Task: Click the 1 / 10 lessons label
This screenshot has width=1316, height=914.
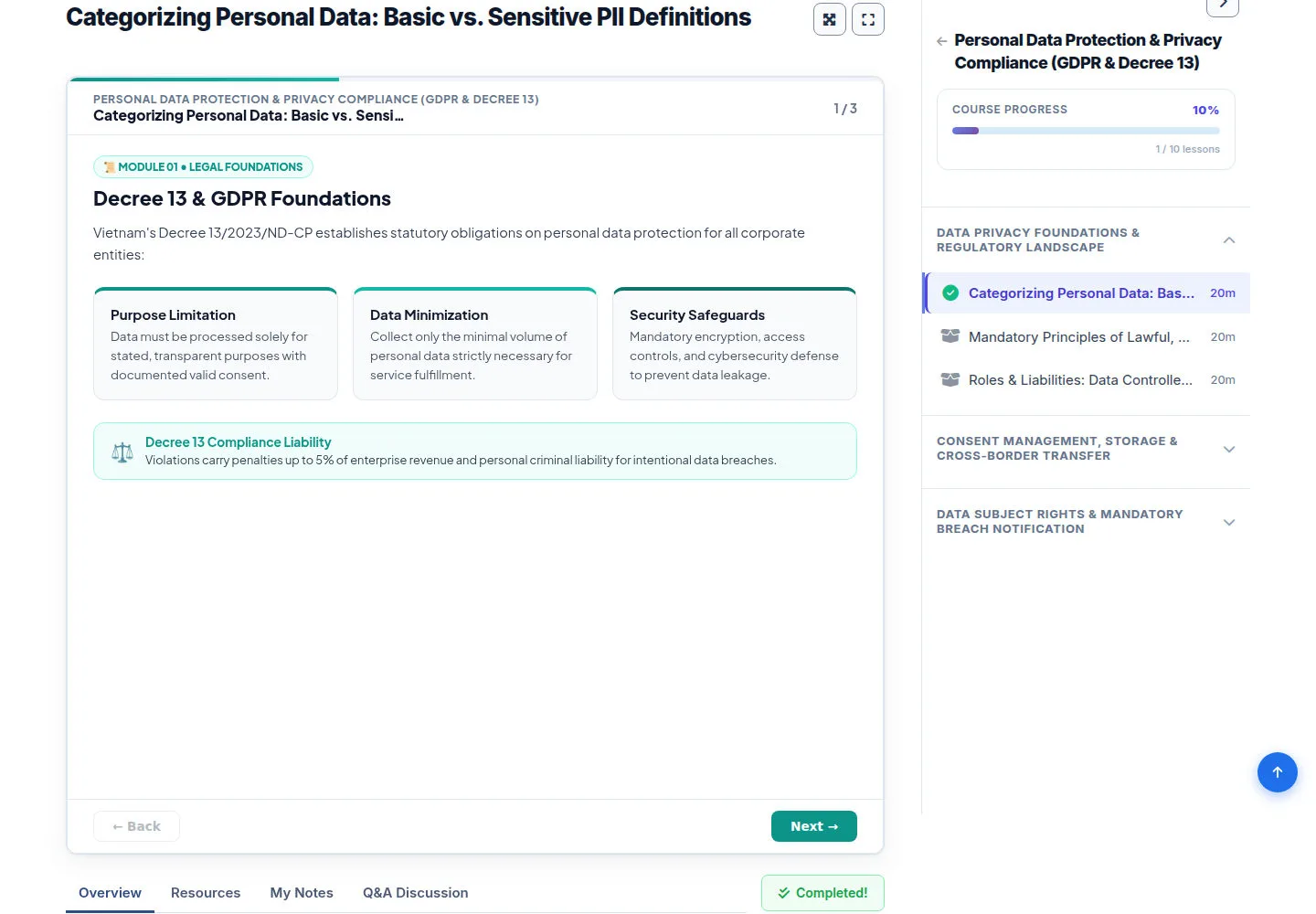Action: (1187, 149)
